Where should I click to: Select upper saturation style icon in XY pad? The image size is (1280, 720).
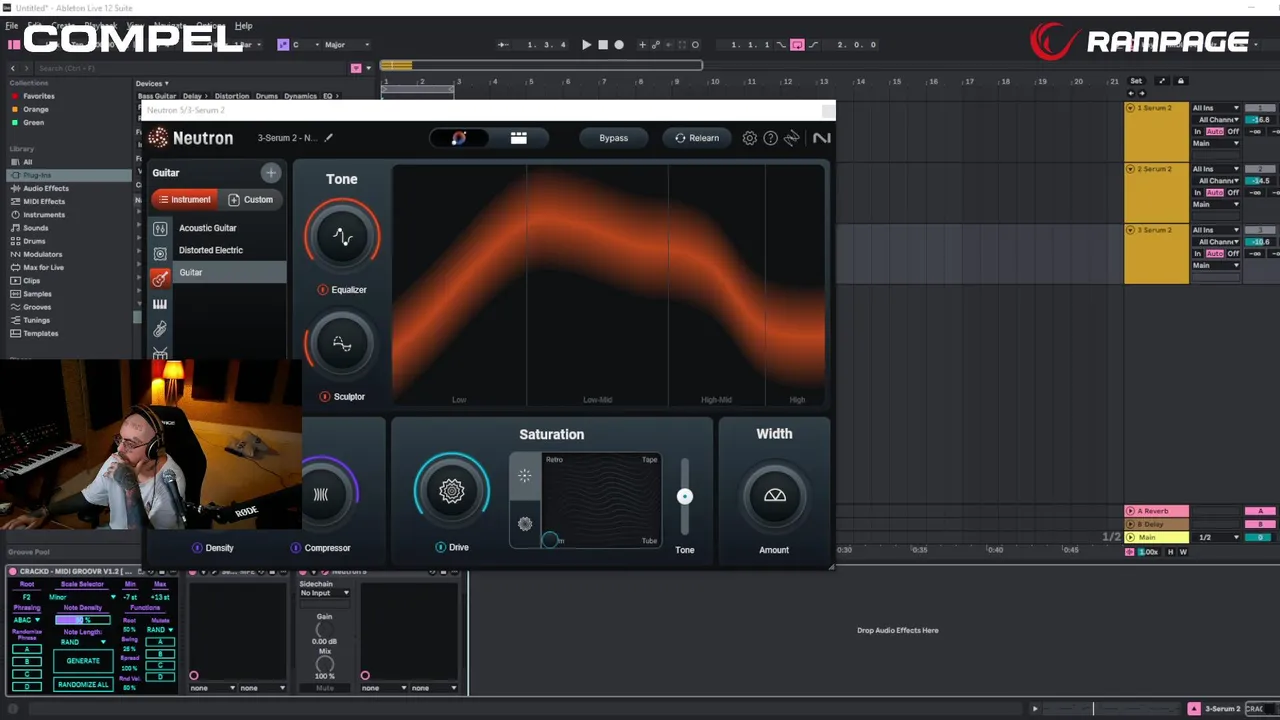(525, 476)
